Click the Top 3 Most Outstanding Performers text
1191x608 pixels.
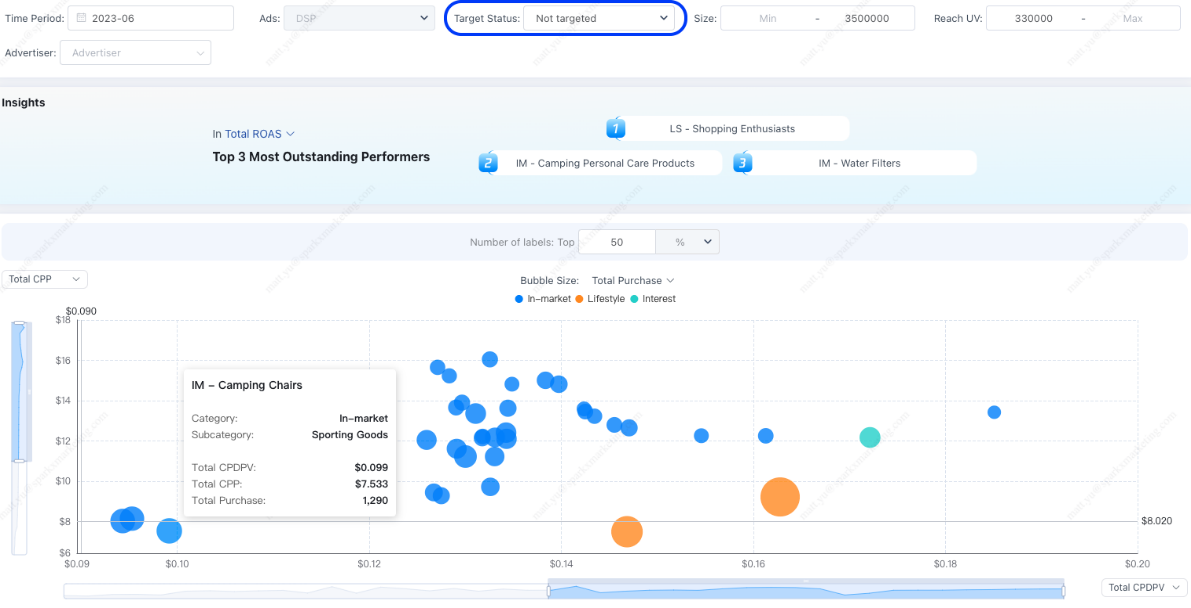coord(321,157)
